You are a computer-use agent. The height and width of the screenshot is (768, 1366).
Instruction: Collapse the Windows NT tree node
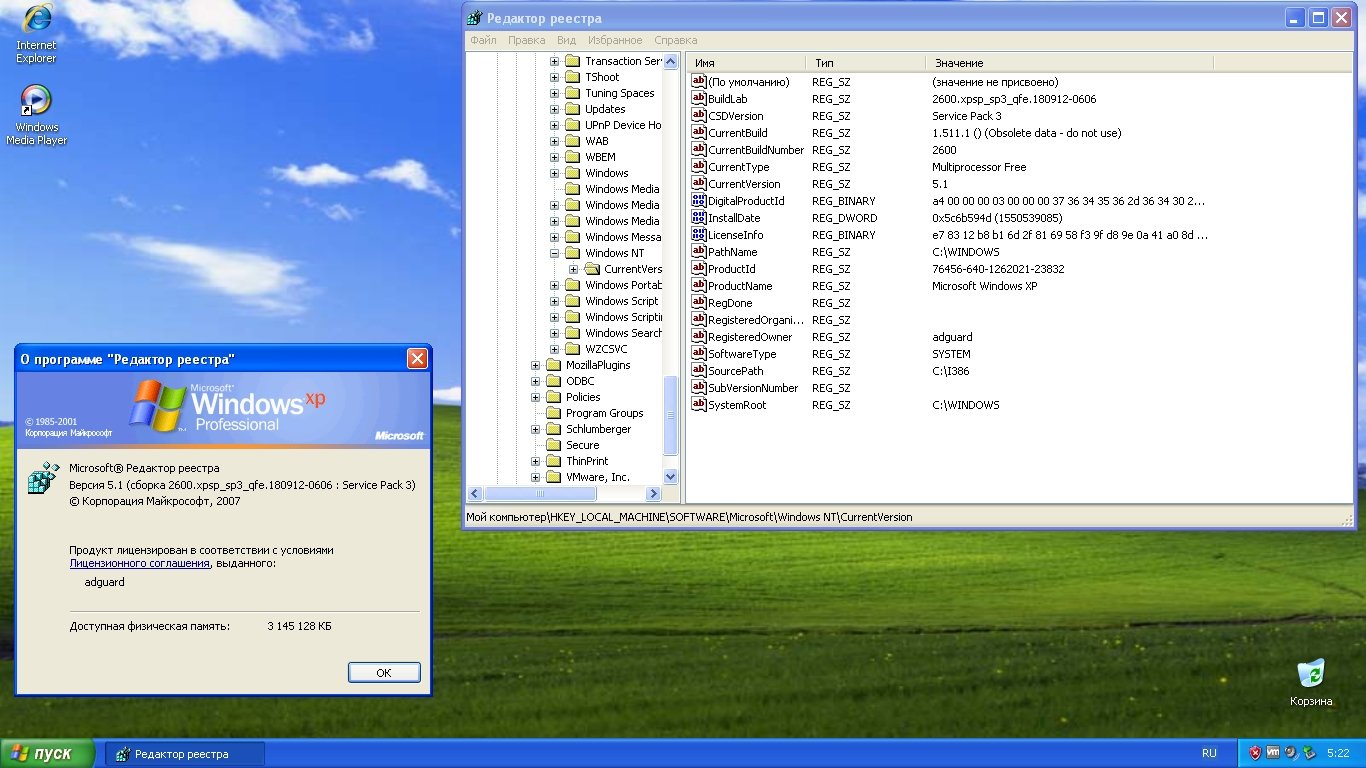pos(555,253)
